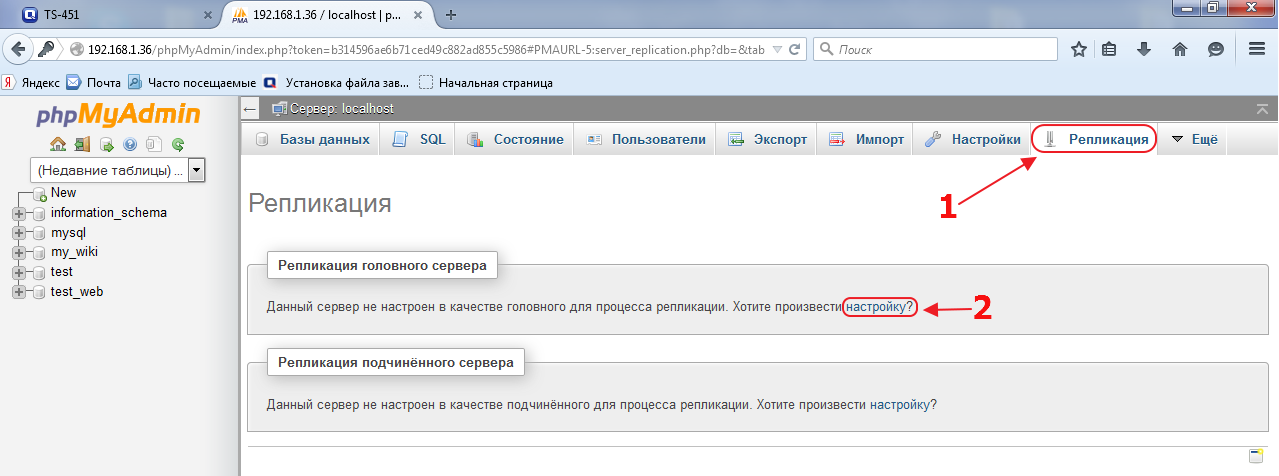1279x476 pixels.
Task: Click the my_wiki database icon in tree
Action: 40,253
